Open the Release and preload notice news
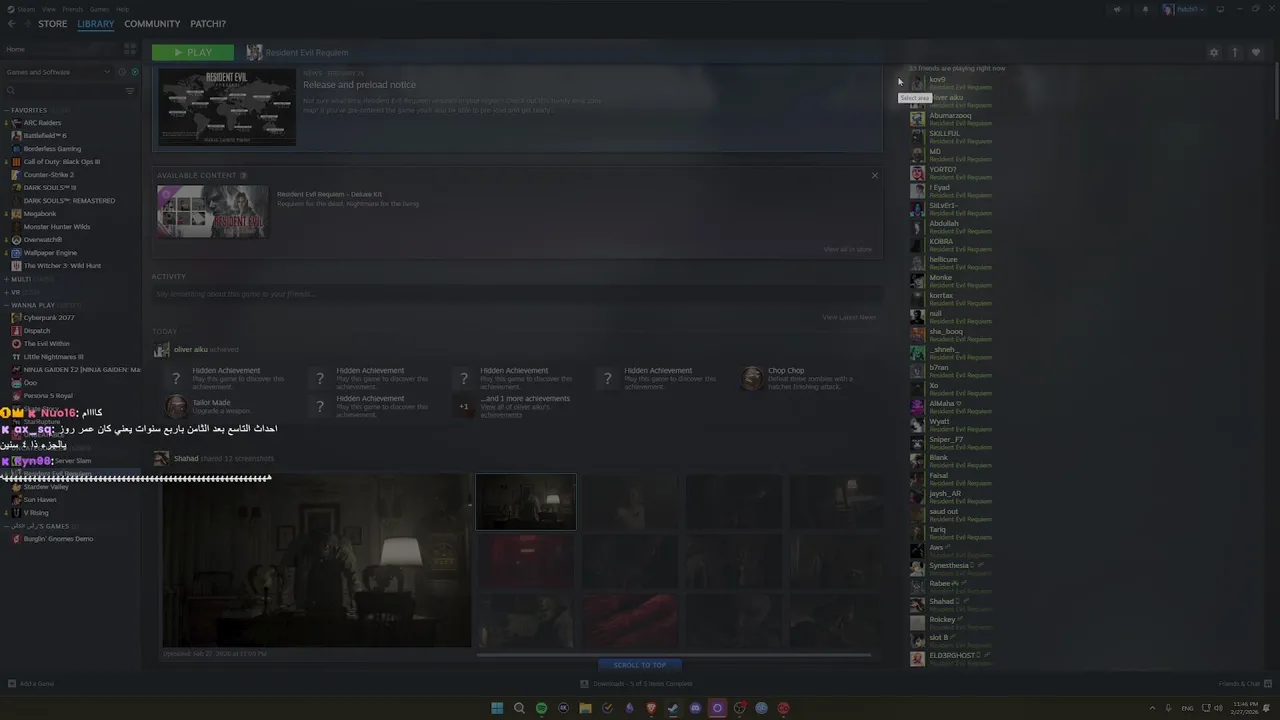 click(360, 85)
